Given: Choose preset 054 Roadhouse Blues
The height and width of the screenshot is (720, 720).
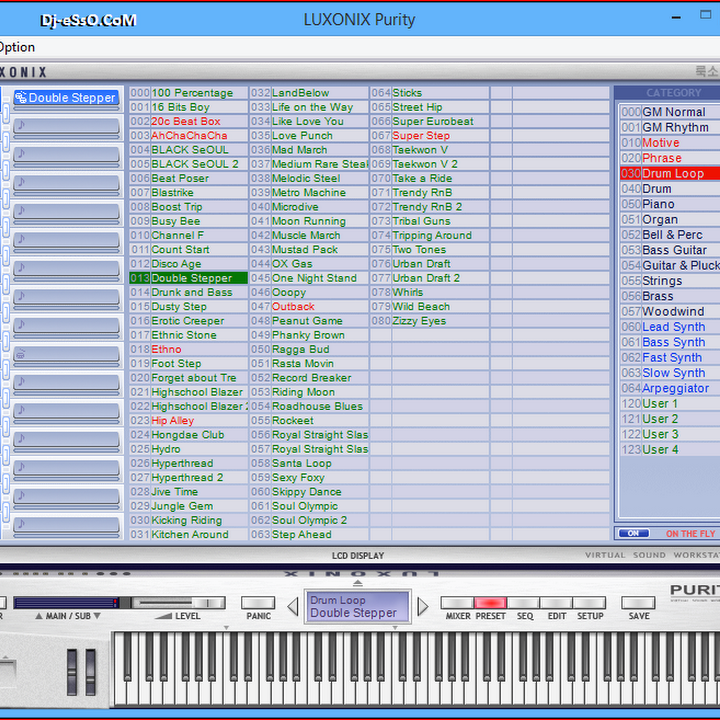Looking at the screenshot, I should pyautogui.click(x=309, y=406).
